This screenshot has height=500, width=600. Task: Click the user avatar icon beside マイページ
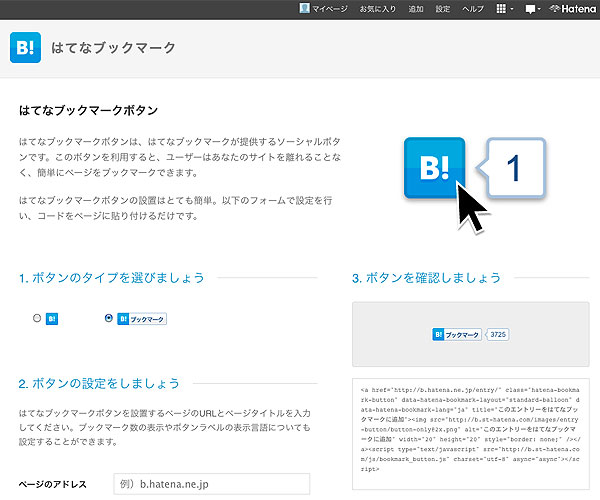point(305,8)
